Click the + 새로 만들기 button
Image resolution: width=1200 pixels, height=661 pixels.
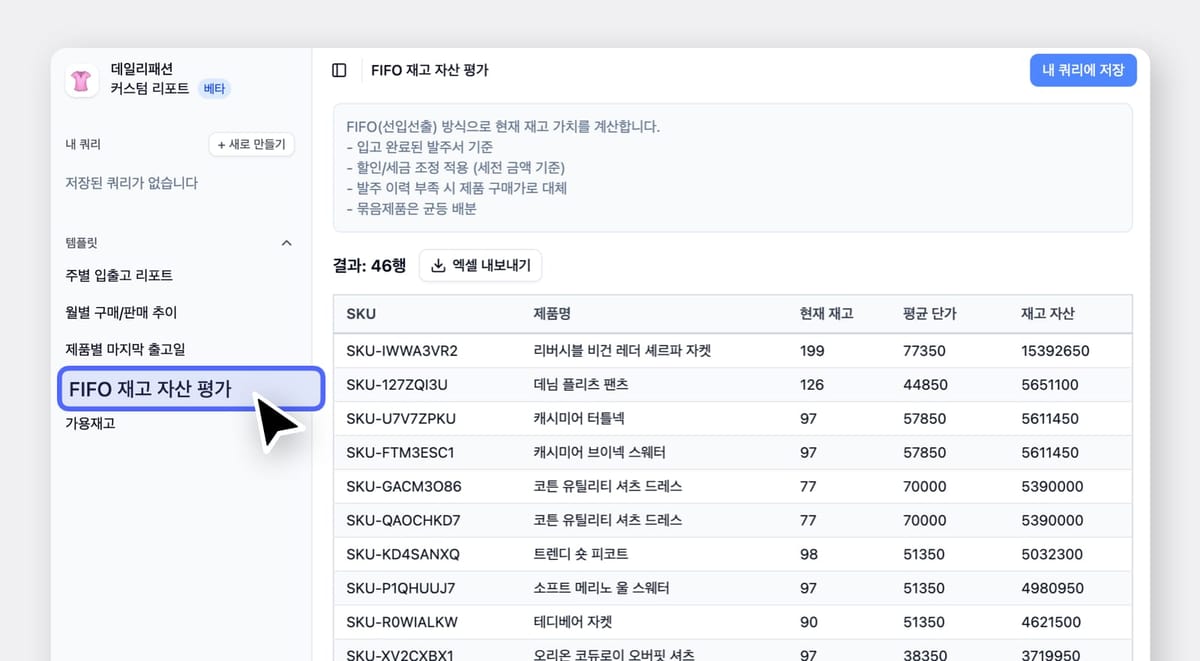(251, 143)
